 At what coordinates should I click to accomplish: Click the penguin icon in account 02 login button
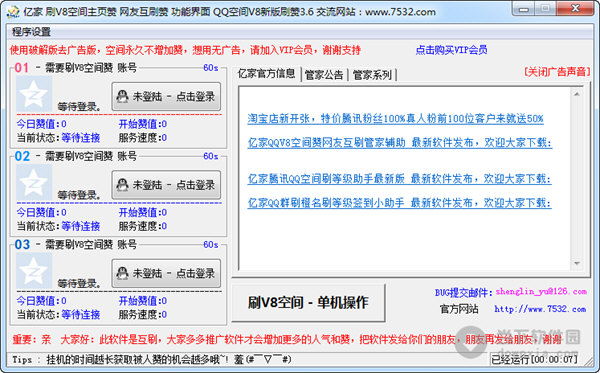pyautogui.click(x=122, y=184)
